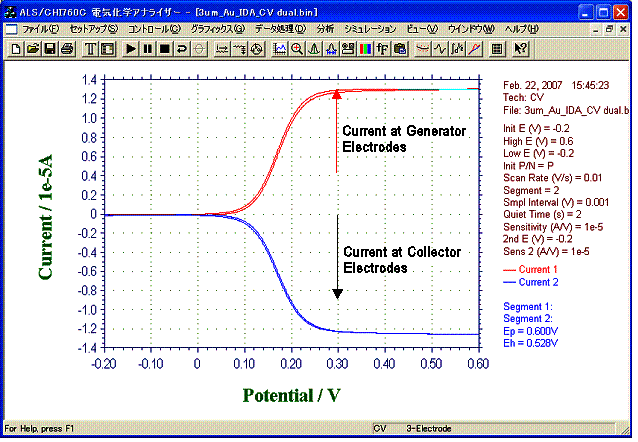
Task: Open the graph Color settings icon
Action: [x=366, y=48]
